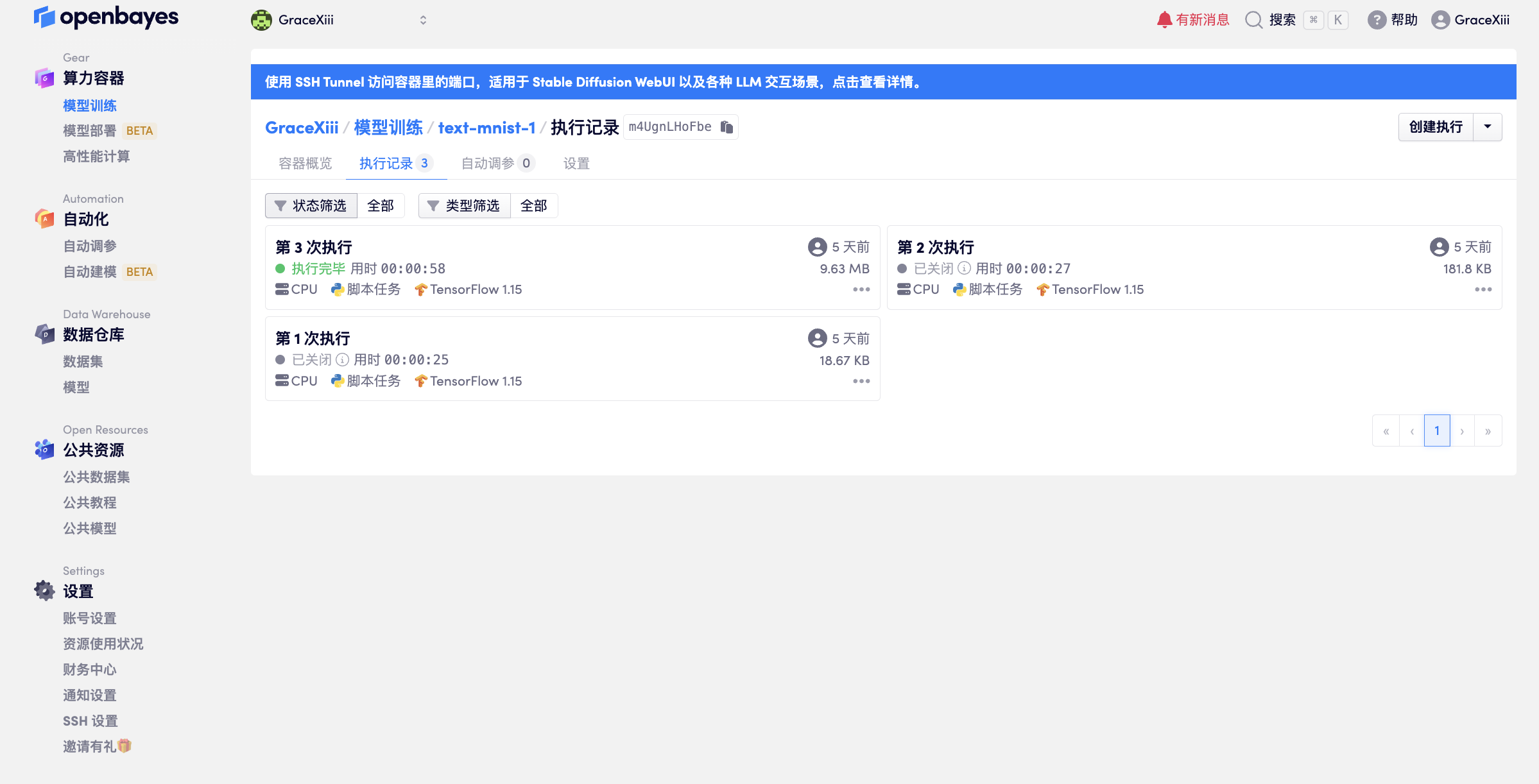Copy the container ID m4UgnLHoFbe
This screenshot has width=1539, height=784.
coord(727,127)
